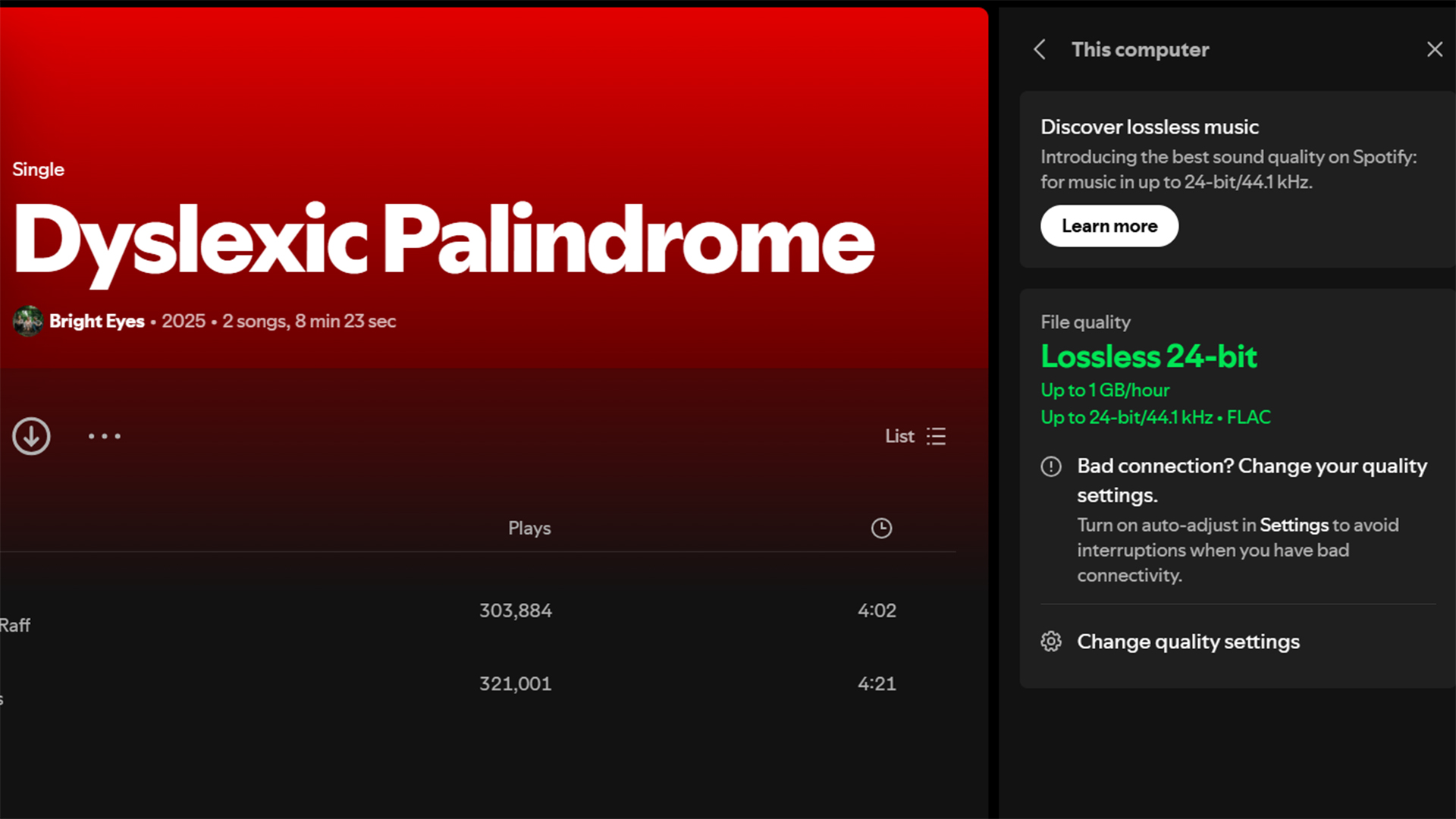Image resolution: width=1456 pixels, height=819 pixels.
Task: Click the Discover lossless music heading
Action: [1149, 127]
